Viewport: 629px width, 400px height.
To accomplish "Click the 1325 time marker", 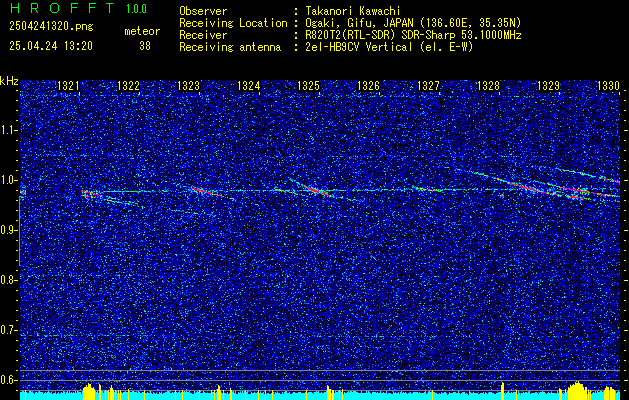I will pos(308,86).
